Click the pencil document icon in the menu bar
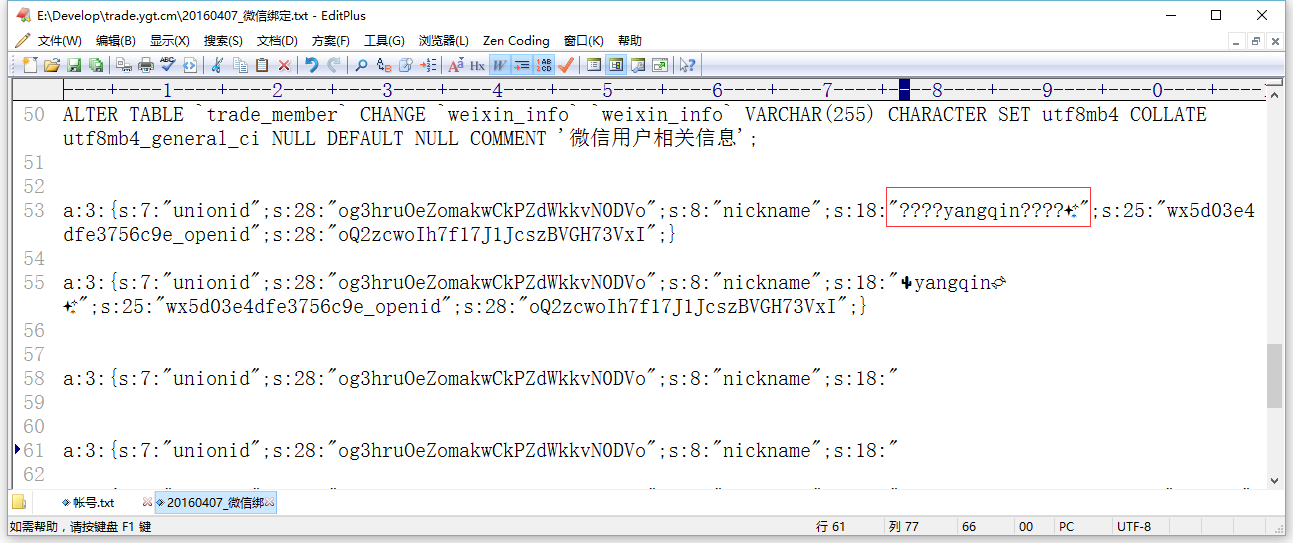The height and width of the screenshot is (543, 1293). pyautogui.click(x=22, y=41)
